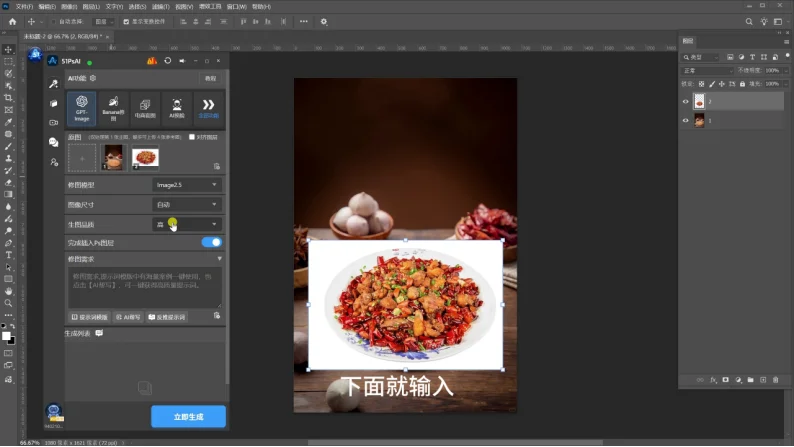
Task: Toggle lock transparent pixels in Layers panel
Action: (701, 84)
